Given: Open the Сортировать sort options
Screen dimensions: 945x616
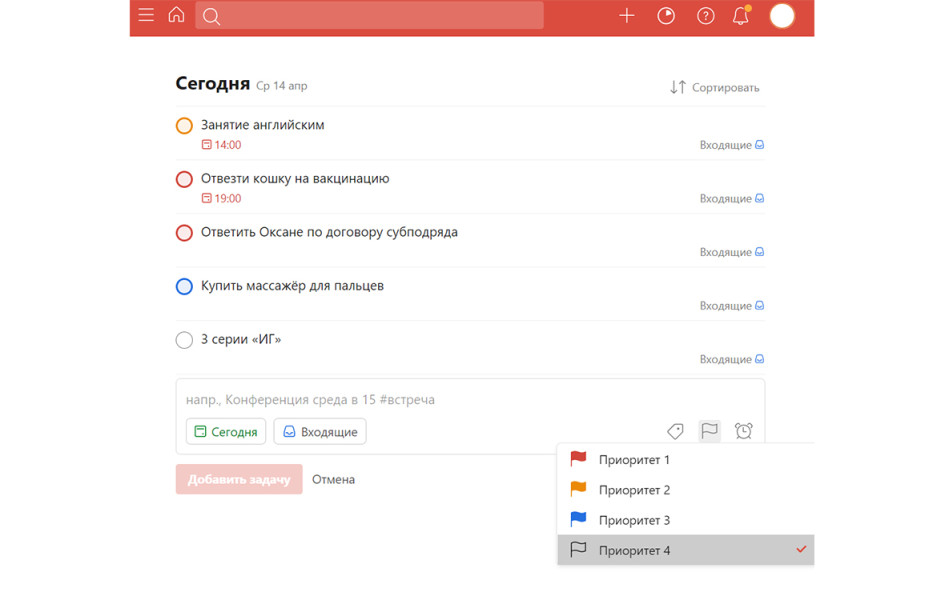Looking at the screenshot, I should click(x=715, y=87).
